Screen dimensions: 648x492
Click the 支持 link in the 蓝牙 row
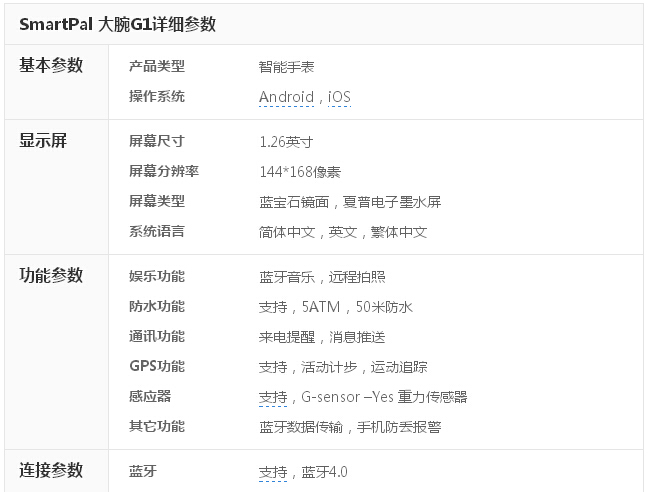coord(273,472)
